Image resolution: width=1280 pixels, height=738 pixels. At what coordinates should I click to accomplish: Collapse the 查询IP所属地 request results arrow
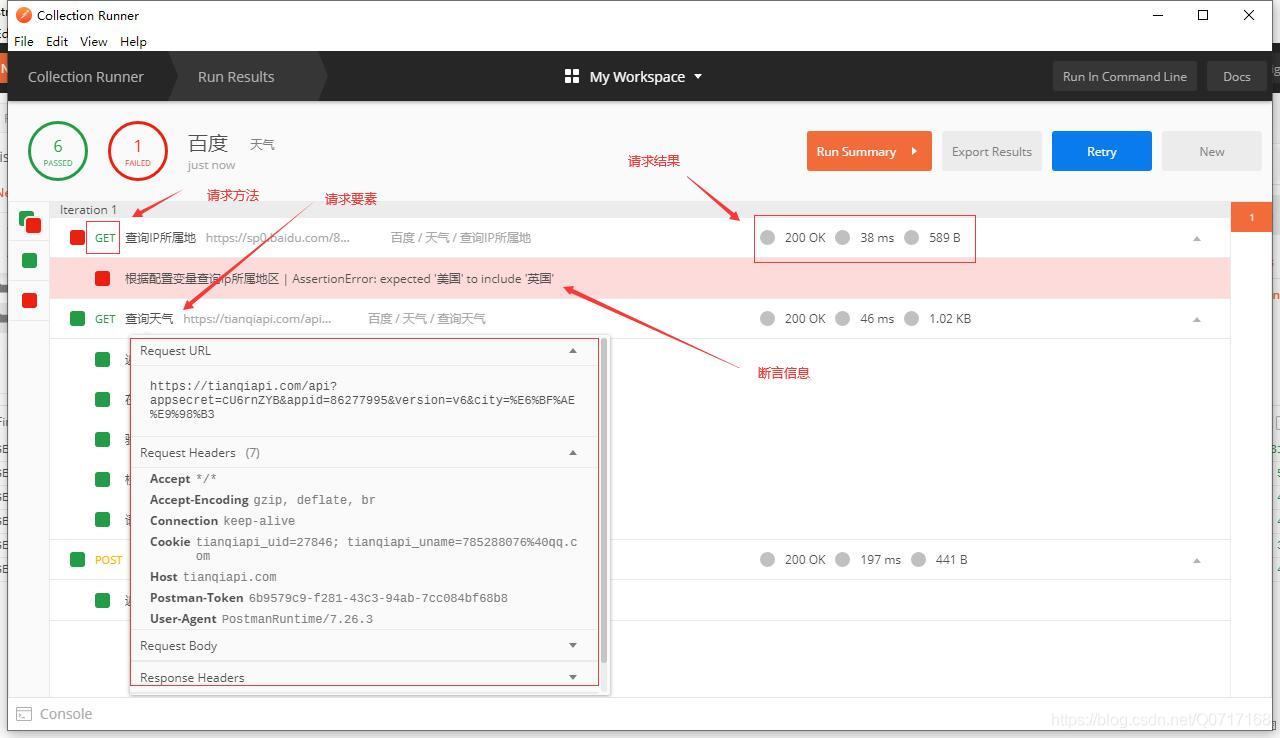1197,239
